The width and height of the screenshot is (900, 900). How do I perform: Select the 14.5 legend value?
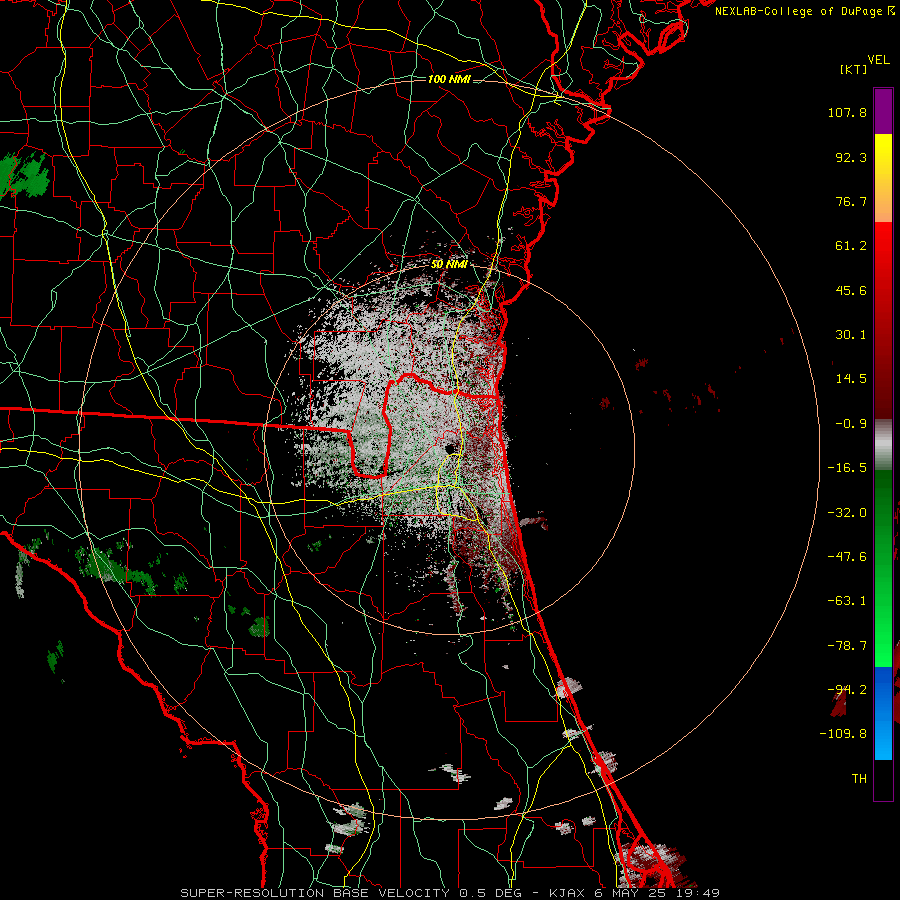point(851,379)
